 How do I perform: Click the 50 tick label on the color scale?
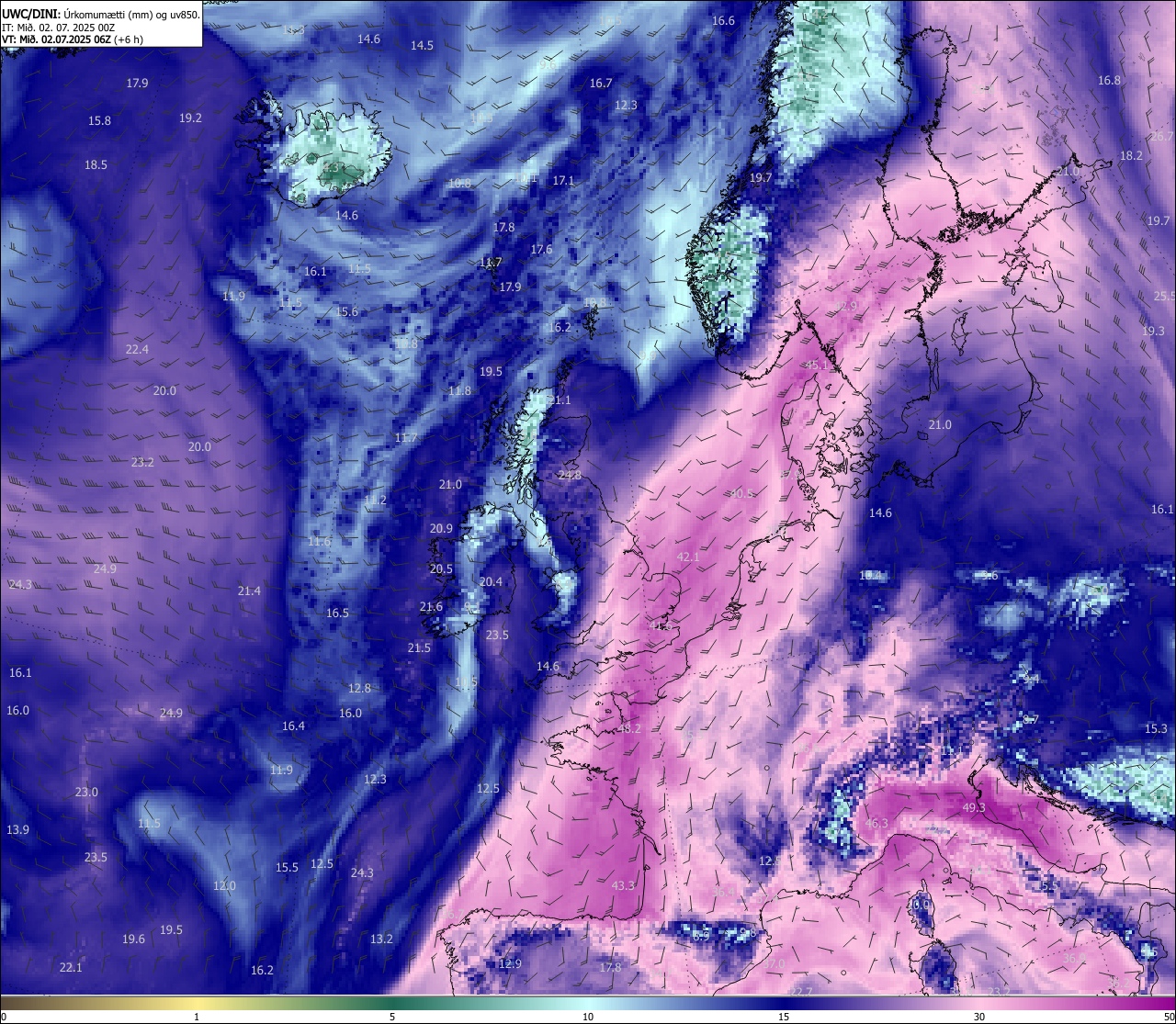pyautogui.click(x=1169, y=1017)
